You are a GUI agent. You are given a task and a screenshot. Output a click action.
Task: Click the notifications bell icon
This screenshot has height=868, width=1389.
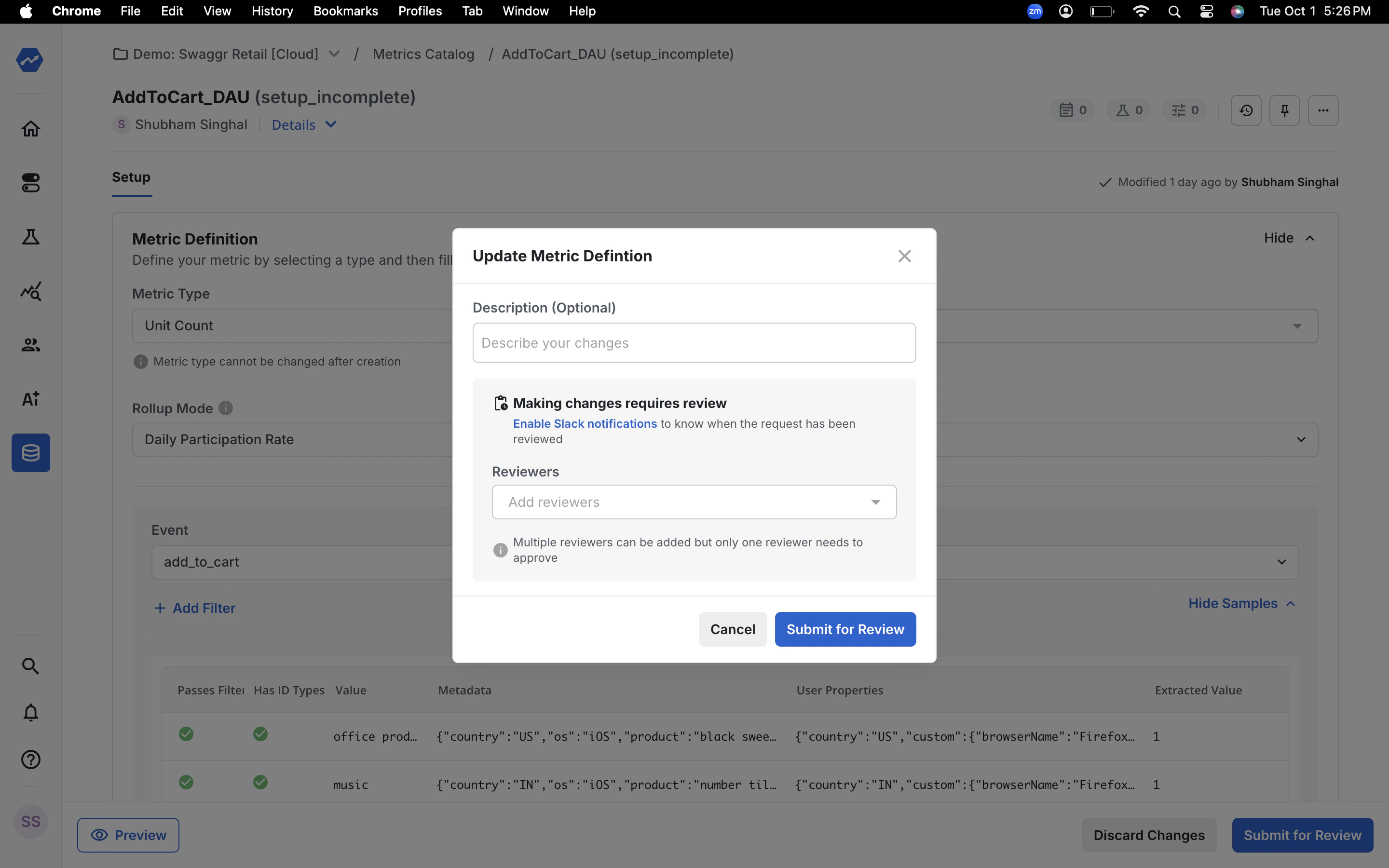(x=30, y=712)
